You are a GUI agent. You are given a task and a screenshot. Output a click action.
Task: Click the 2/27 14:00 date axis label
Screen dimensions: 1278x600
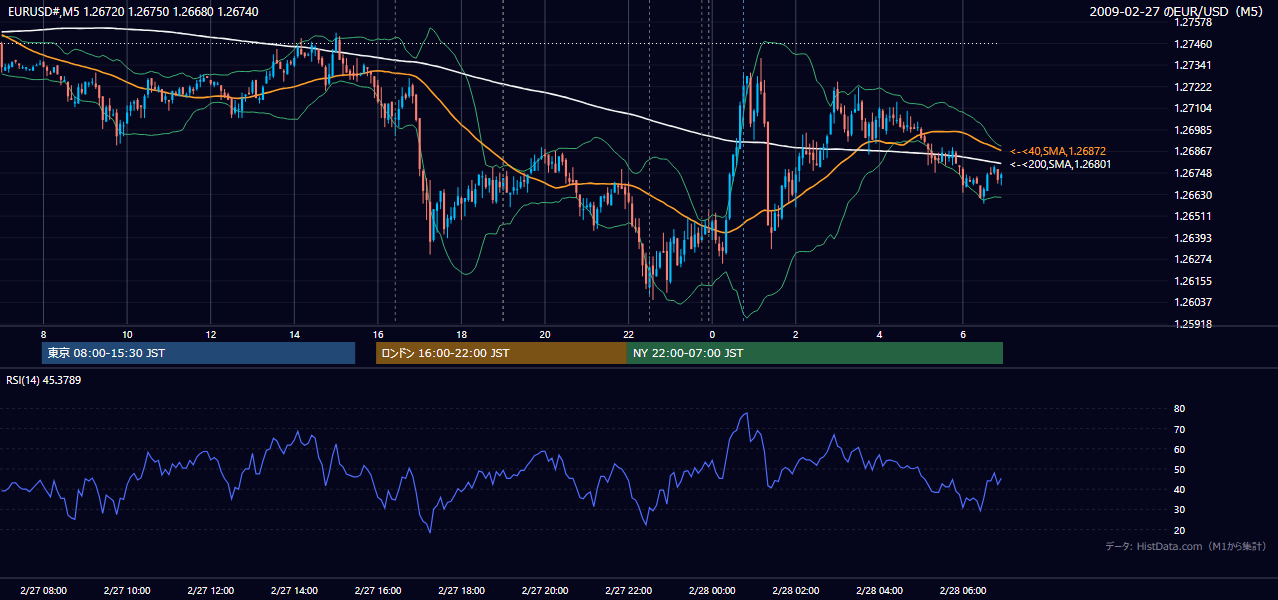294,591
